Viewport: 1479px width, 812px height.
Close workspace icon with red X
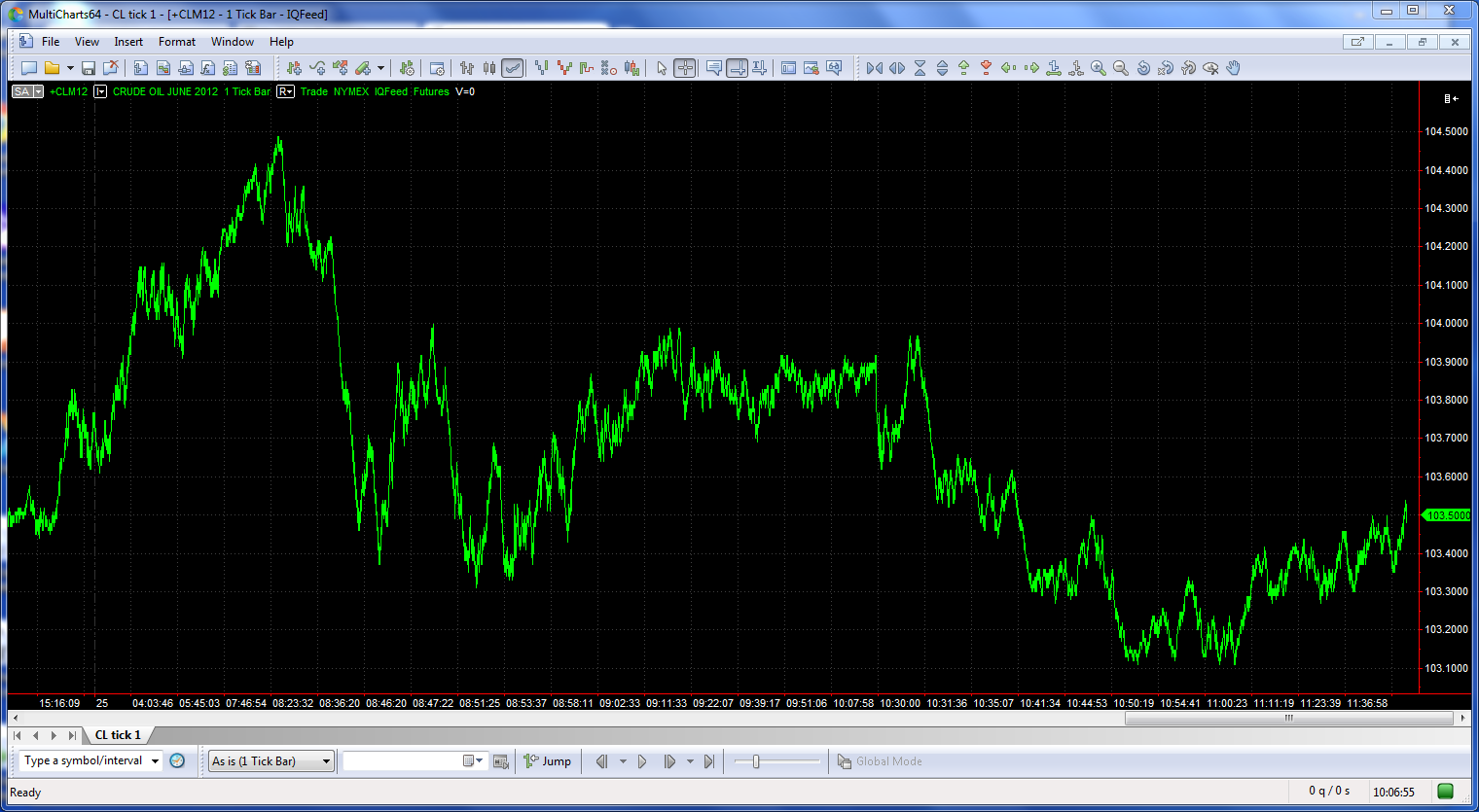111,68
